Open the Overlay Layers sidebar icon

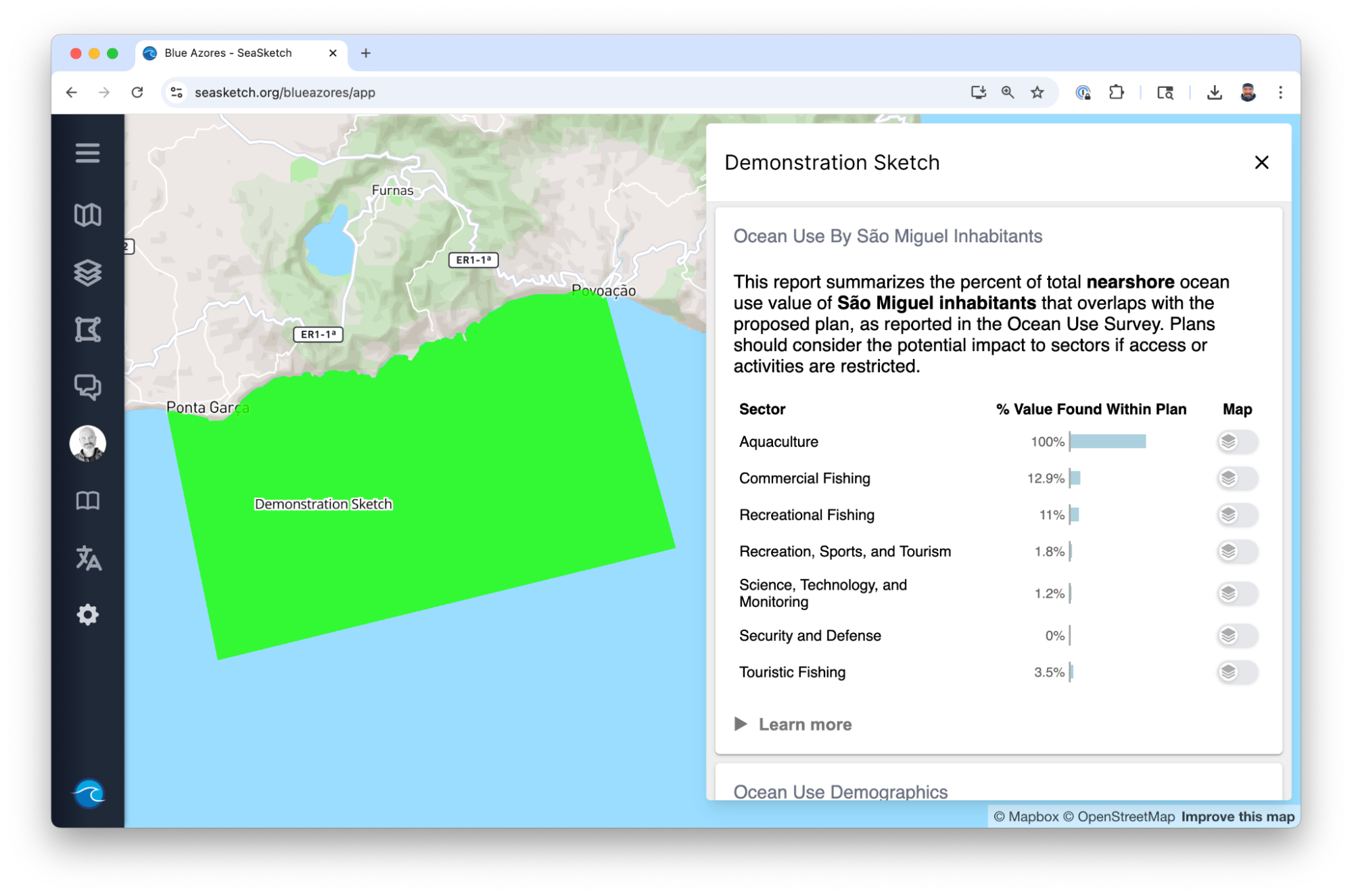coord(87,273)
